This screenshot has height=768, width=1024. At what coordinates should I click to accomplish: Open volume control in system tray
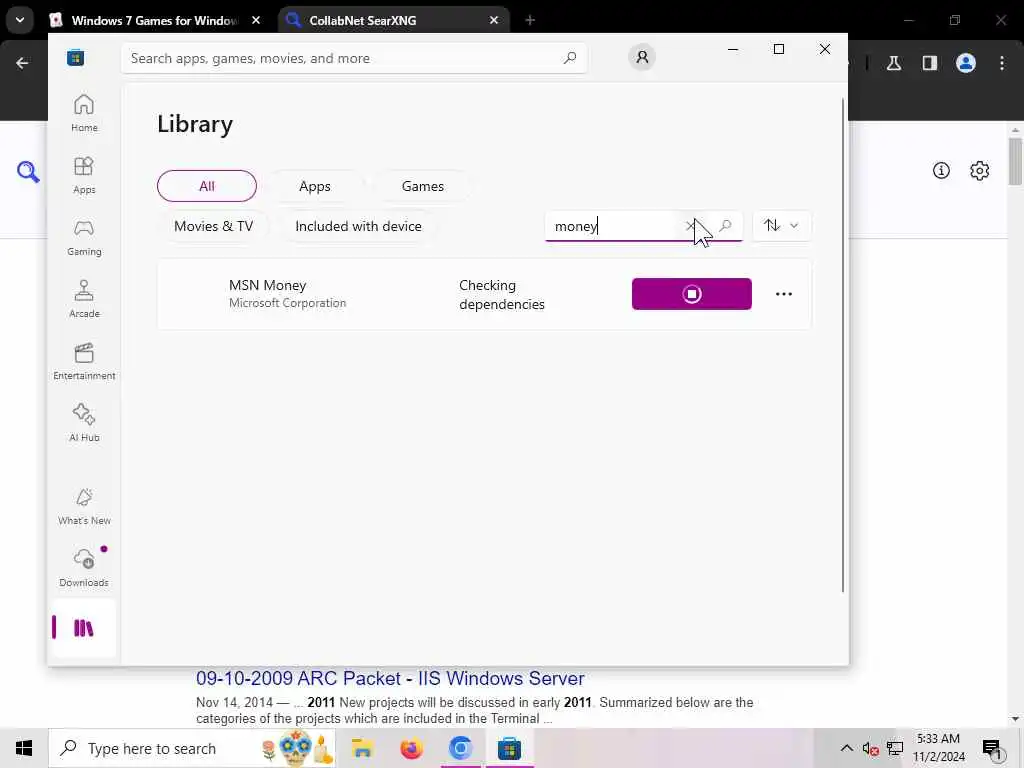(x=870, y=748)
